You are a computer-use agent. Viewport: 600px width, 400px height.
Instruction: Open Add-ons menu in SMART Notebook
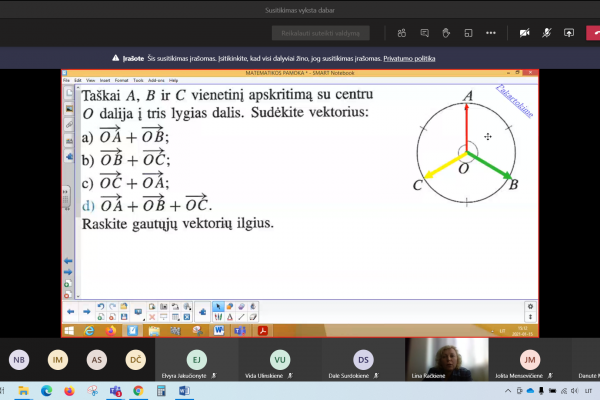(156, 80)
